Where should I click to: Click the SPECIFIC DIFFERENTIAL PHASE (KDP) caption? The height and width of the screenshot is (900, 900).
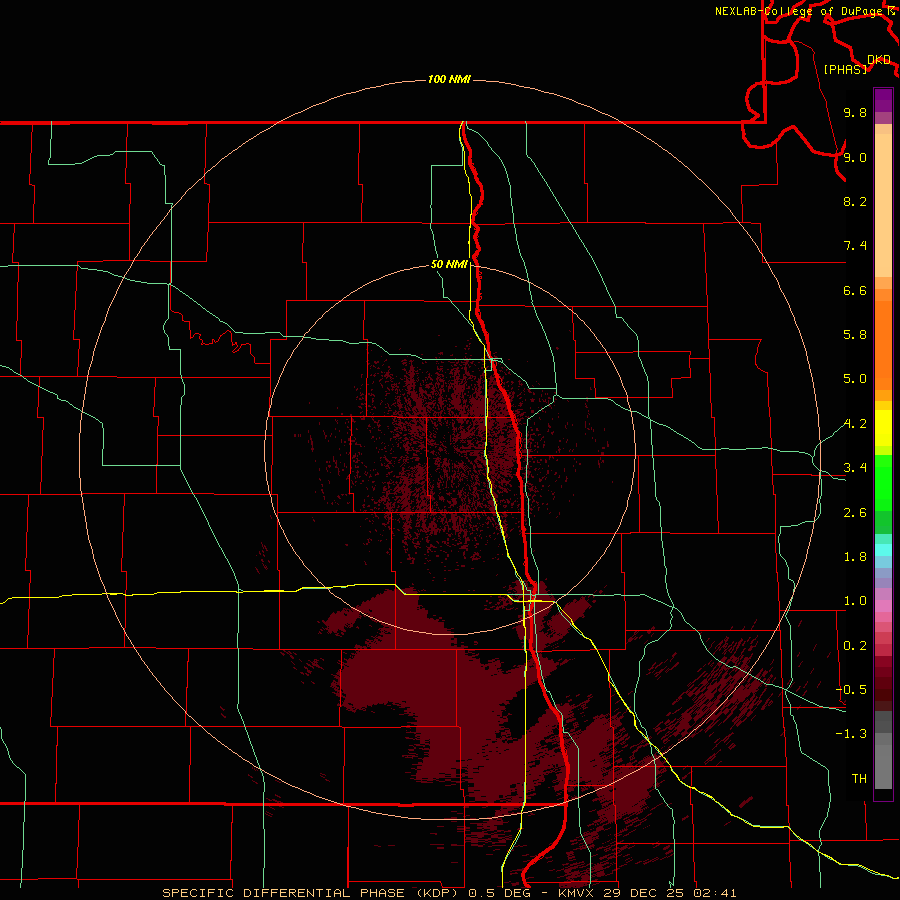tap(312, 893)
